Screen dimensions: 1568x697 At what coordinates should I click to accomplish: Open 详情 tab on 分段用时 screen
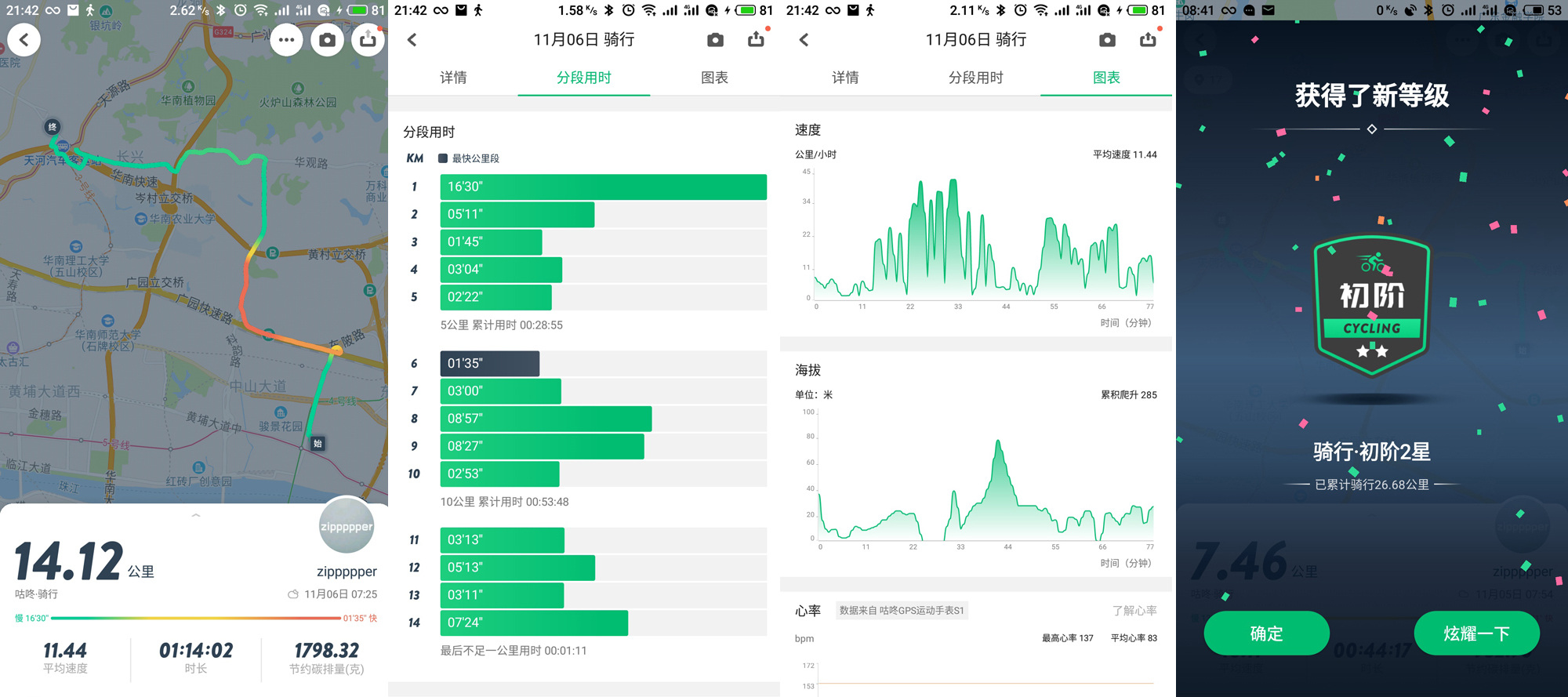(453, 77)
